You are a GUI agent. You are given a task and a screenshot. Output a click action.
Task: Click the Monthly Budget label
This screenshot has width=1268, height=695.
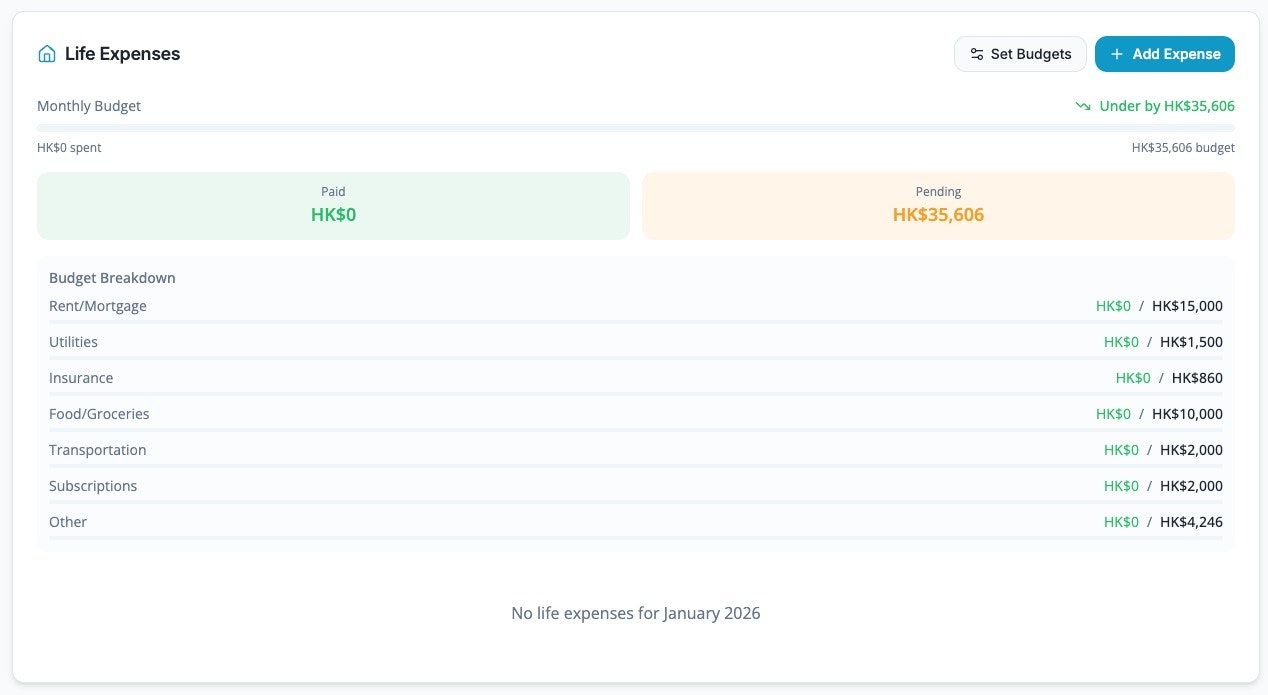tap(89, 106)
